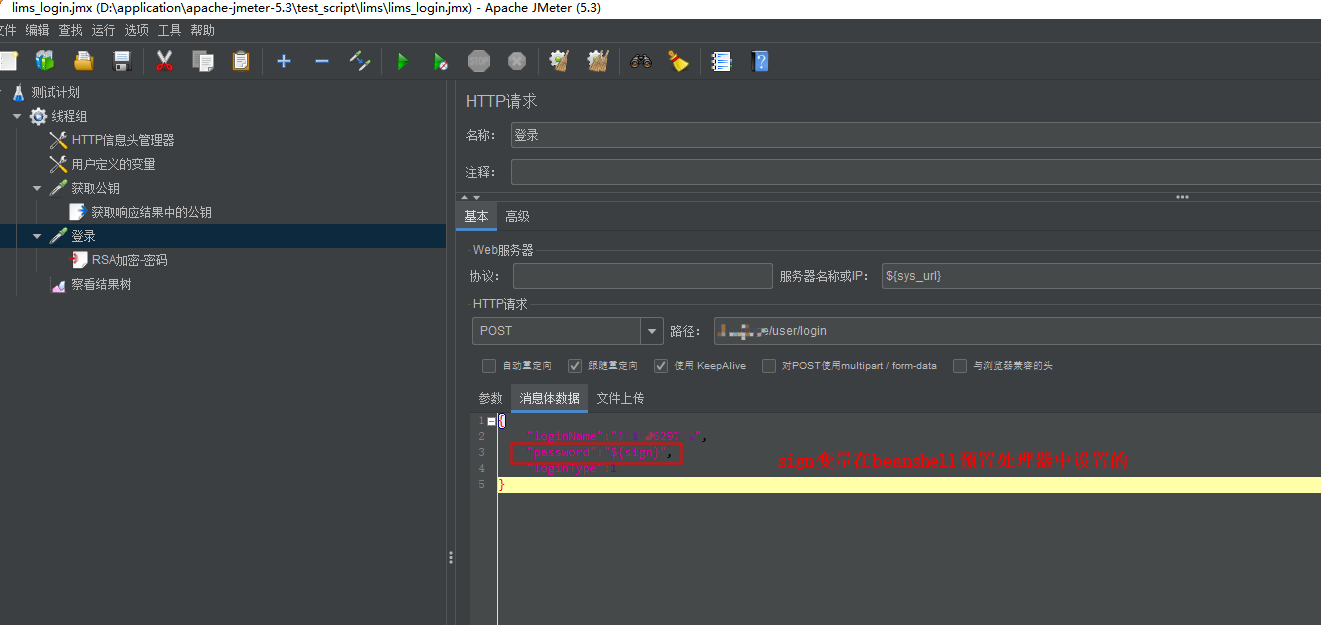Click the Cut scissors icon
This screenshot has width=1321, height=625.
coord(164,62)
